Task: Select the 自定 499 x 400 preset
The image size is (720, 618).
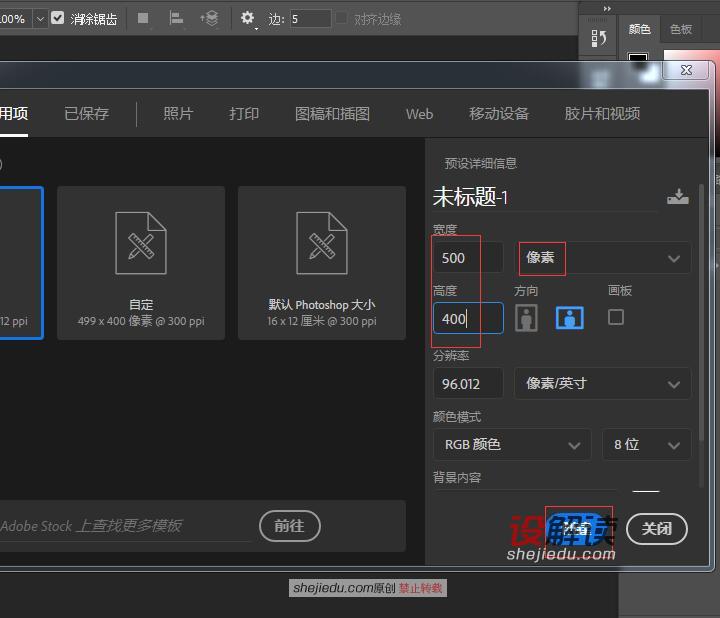Action: click(141, 263)
